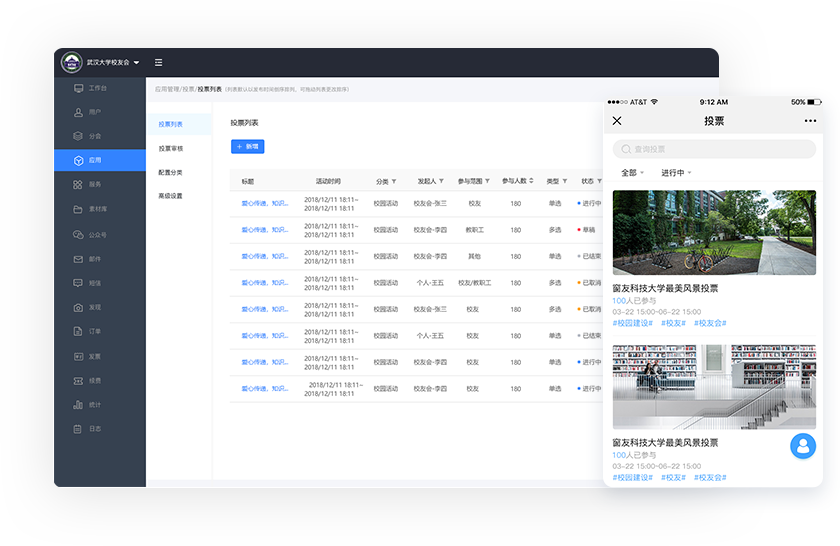This screenshot has height=546, width=840.
Task: Open 邮件 mail section in sidebar
Action: click(x=94, y=259)
